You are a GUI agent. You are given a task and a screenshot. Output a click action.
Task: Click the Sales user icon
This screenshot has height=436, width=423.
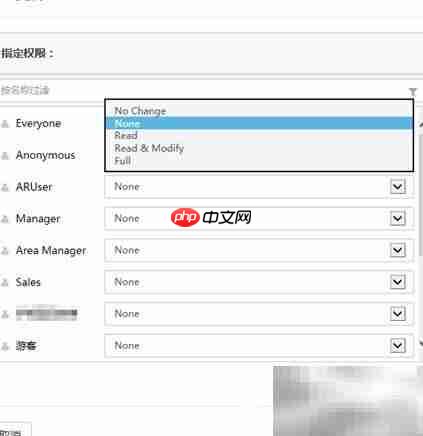click(x=5, y=283)
